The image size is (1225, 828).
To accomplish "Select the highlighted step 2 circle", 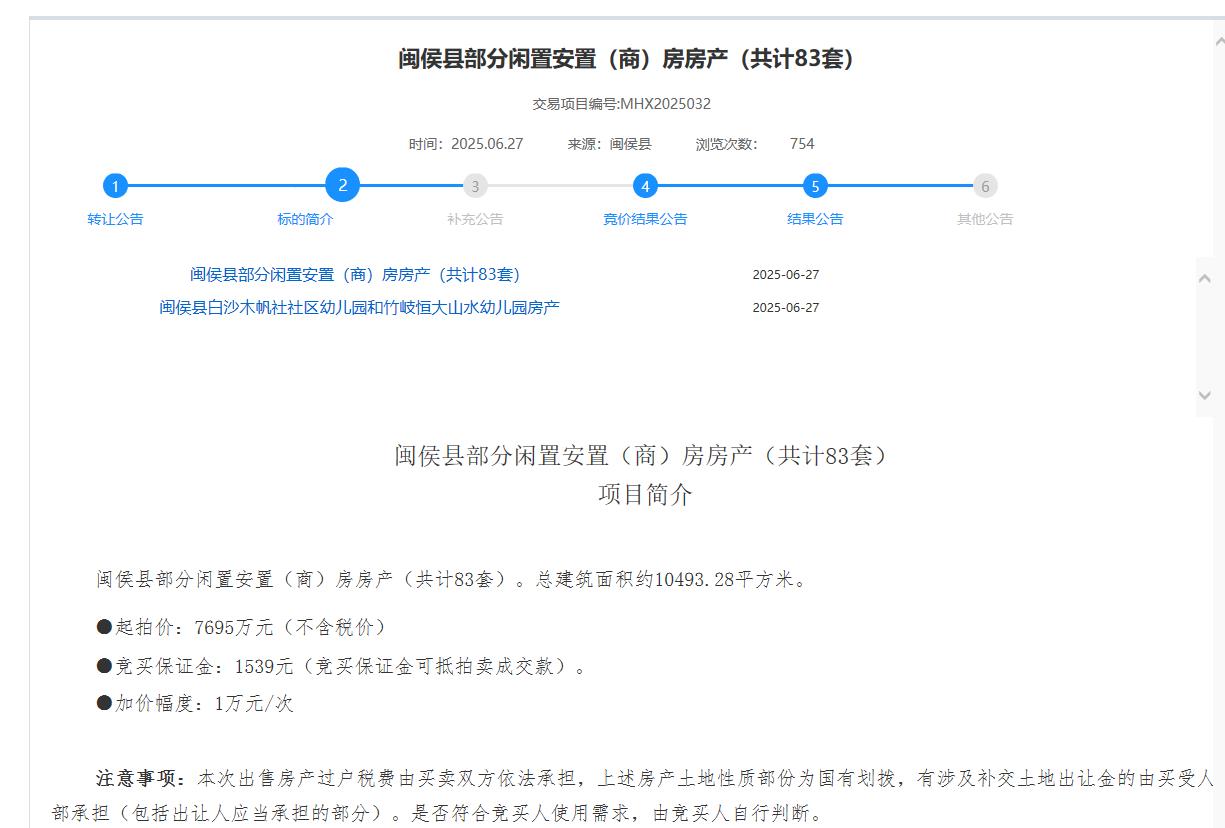I will 342,185.
